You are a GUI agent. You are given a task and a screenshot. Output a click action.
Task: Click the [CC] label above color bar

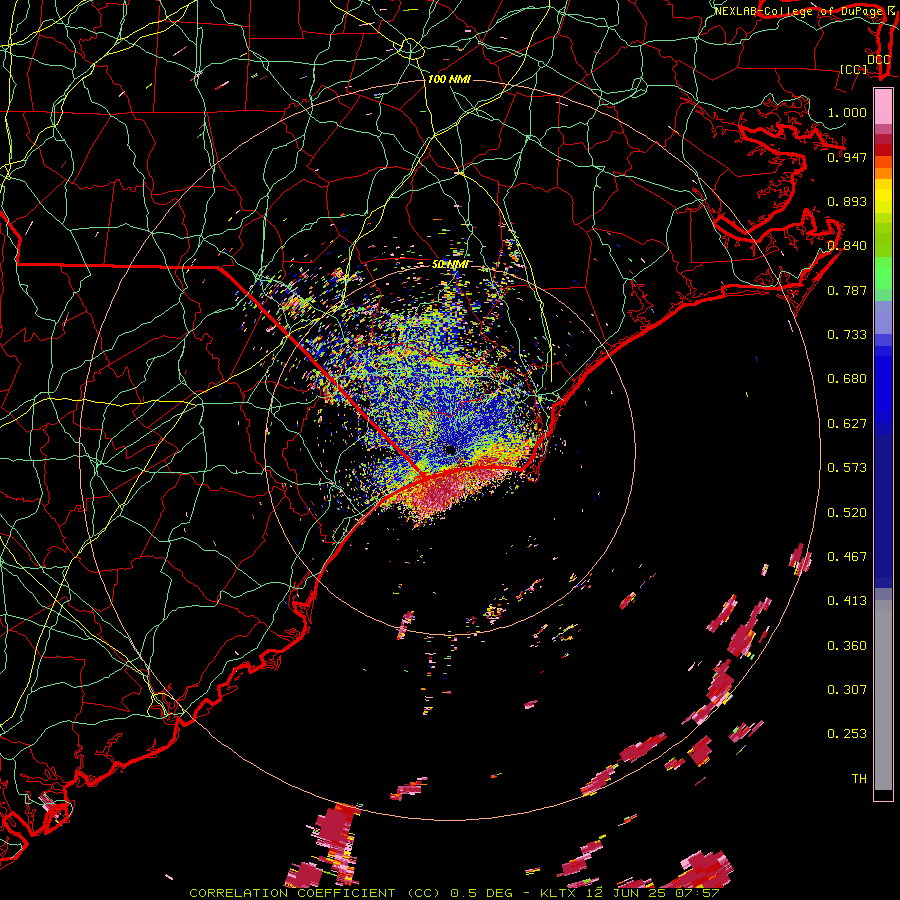[854, 69]
